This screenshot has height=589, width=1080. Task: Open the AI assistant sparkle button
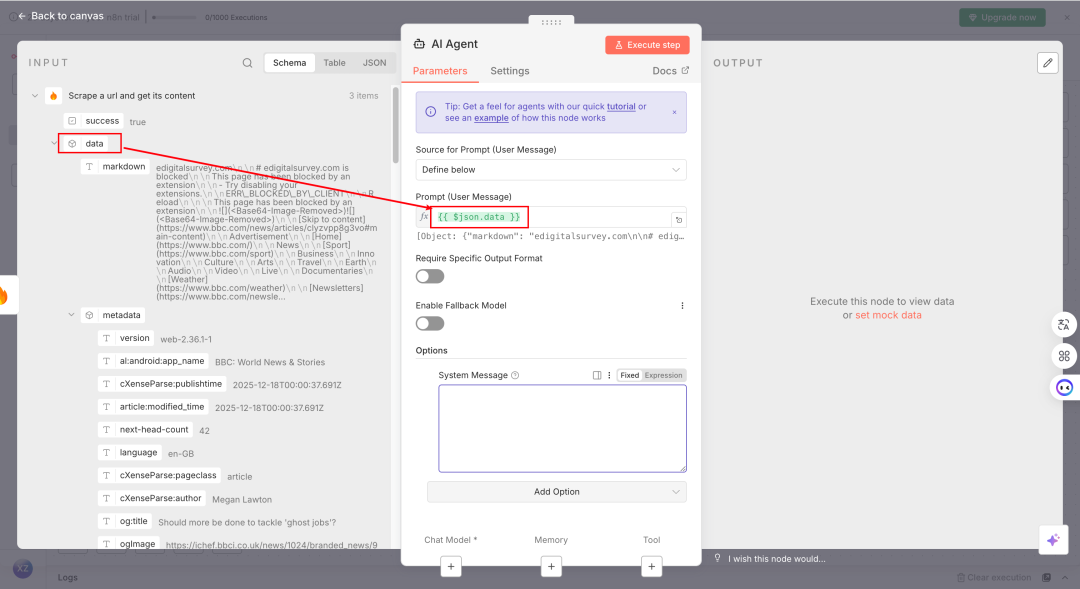[x=1052, y=540]
